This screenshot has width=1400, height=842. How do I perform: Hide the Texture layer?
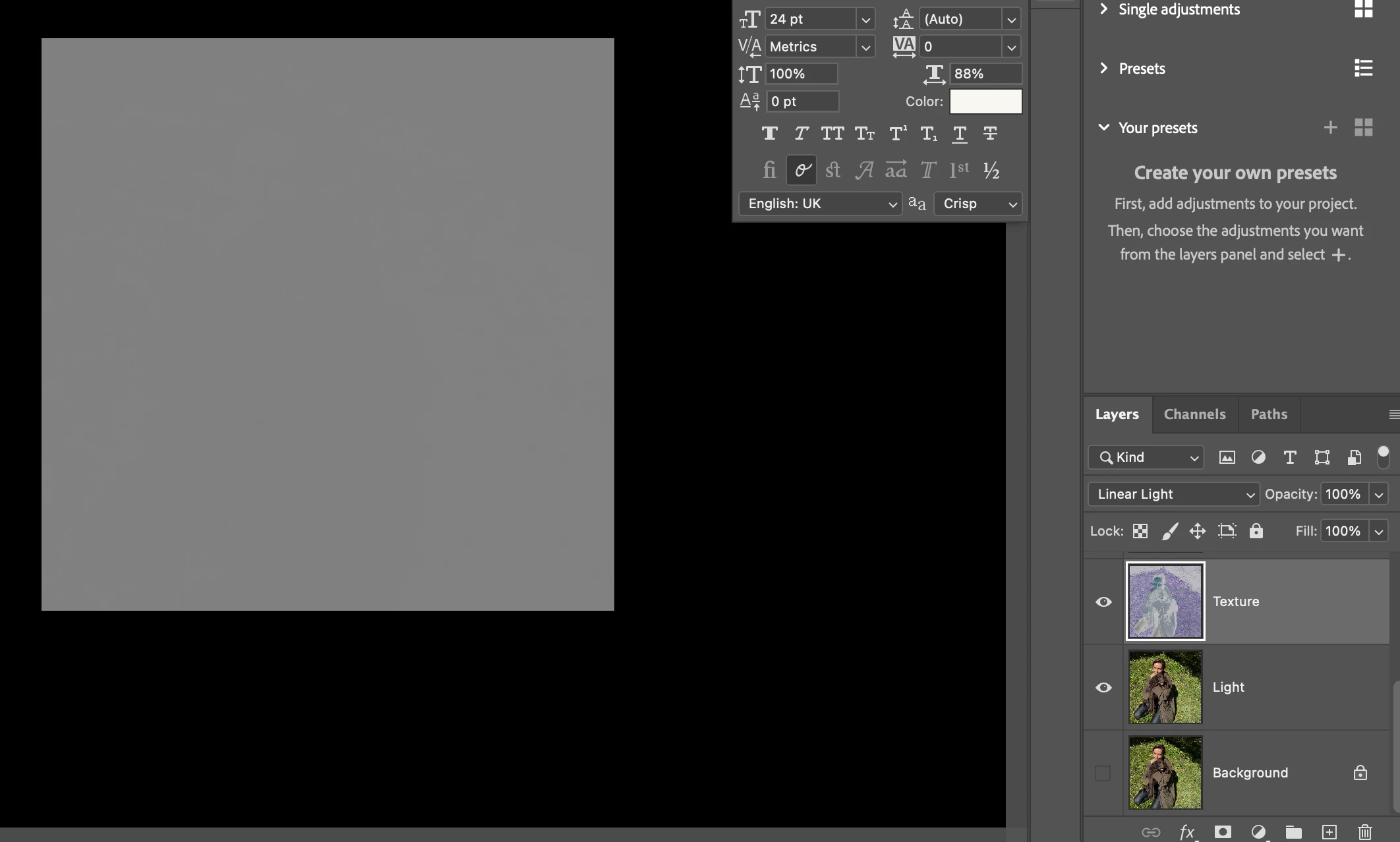click(x=1103, y=602)
